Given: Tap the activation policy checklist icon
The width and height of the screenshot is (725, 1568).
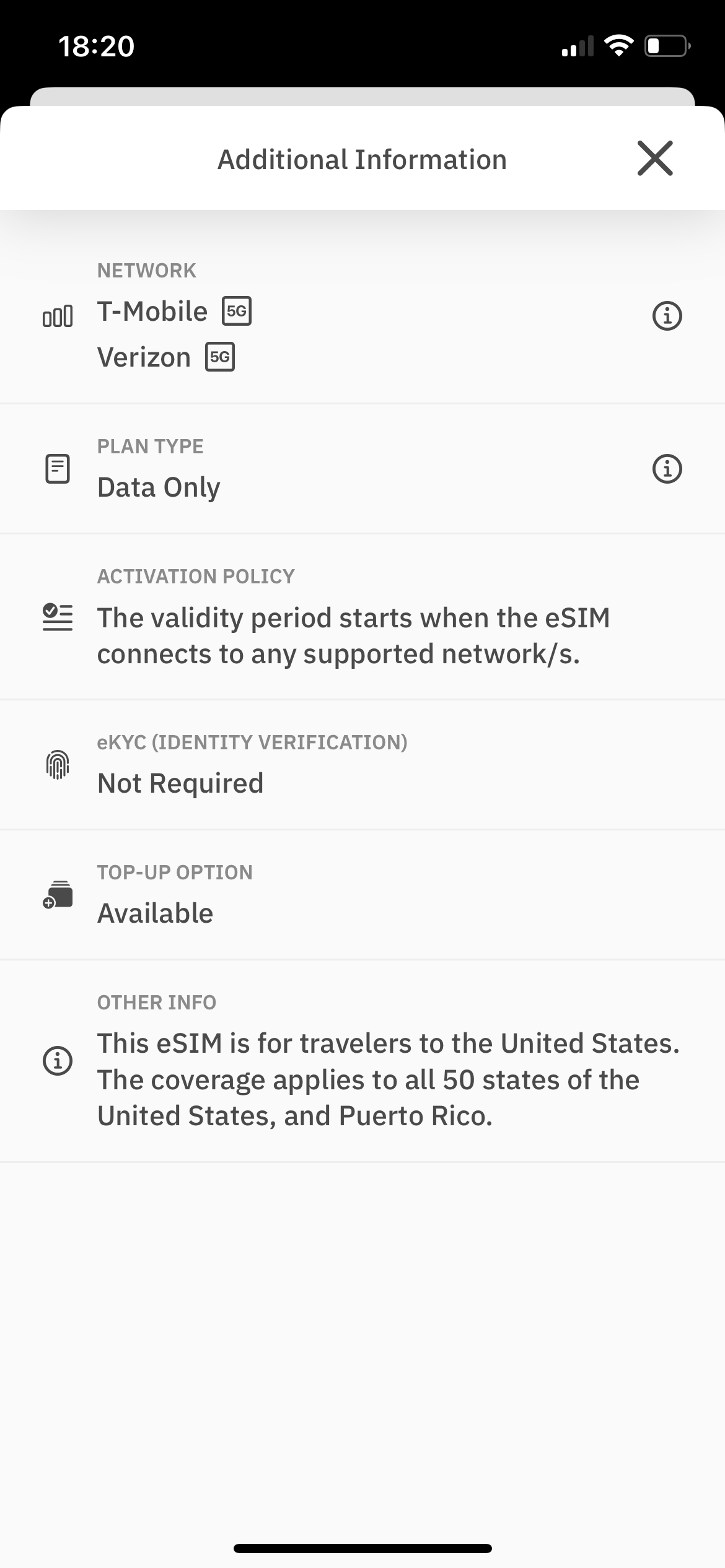Looking at the screenshot, I should [x=58, y=617].
